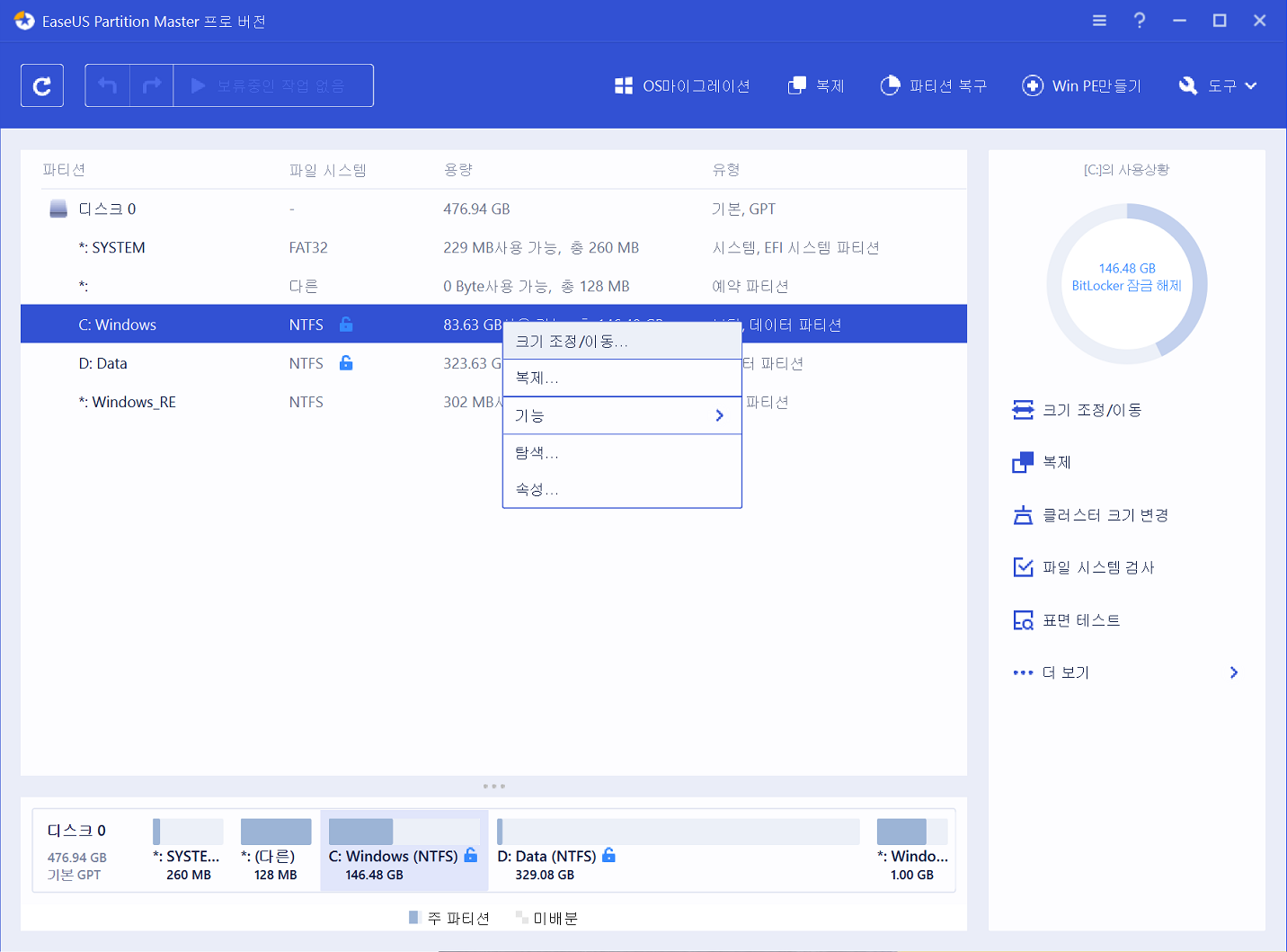Click the Win PE만들기 icon
Screen dimensions: 1287x952
click(x=1033, y=85)
